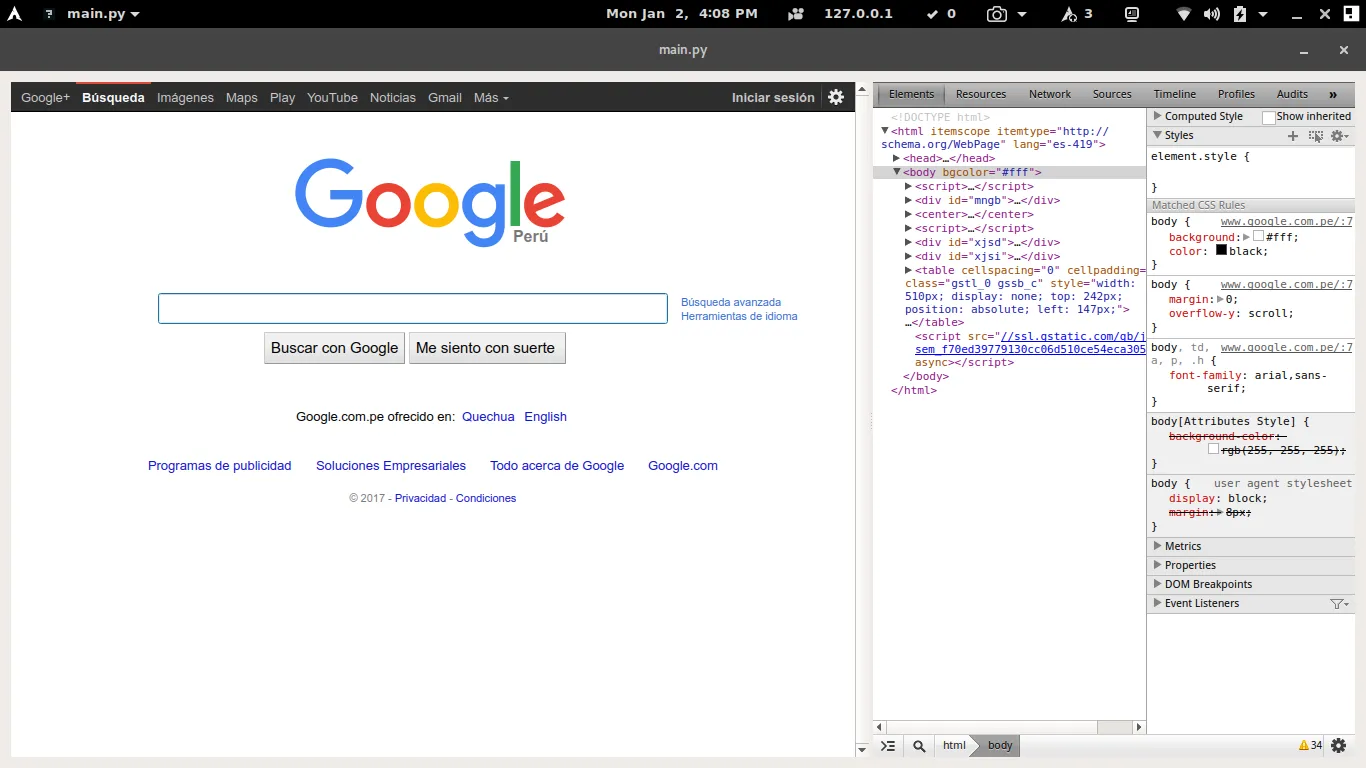Open Styles pane gear settings menu
The height and width of the screenshot is (768, 1366).
pos(1339,136)
